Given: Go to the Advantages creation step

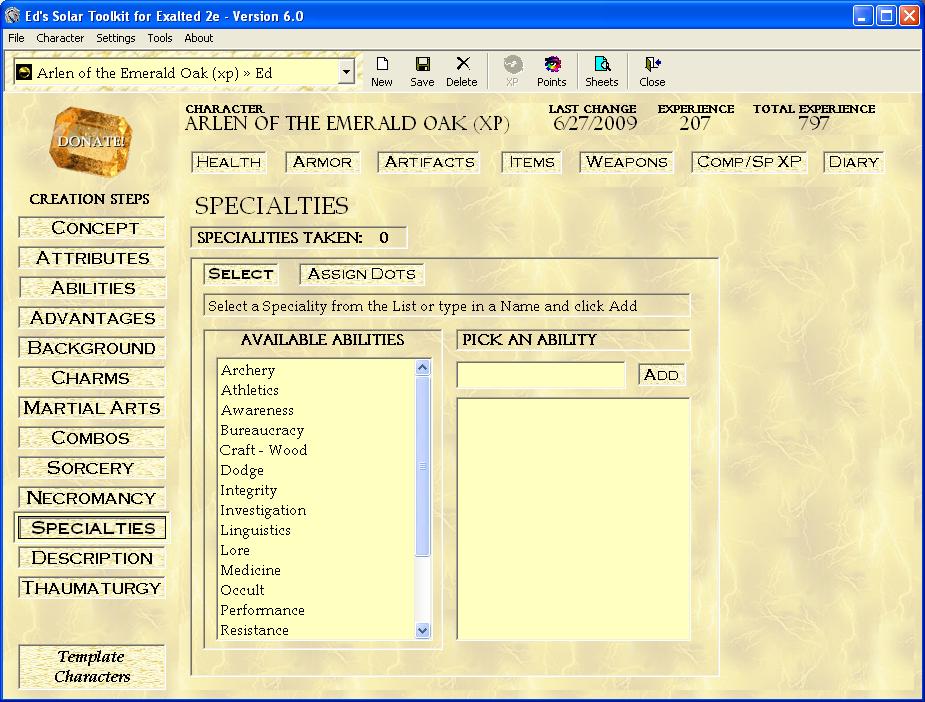Looking at the screenshot, I should pos(92,318).
